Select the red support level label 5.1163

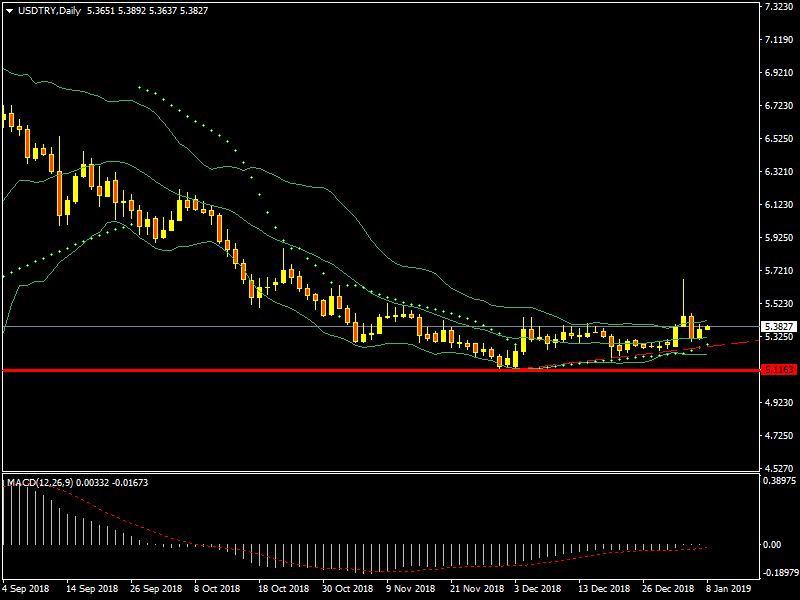tap(777, 370)
